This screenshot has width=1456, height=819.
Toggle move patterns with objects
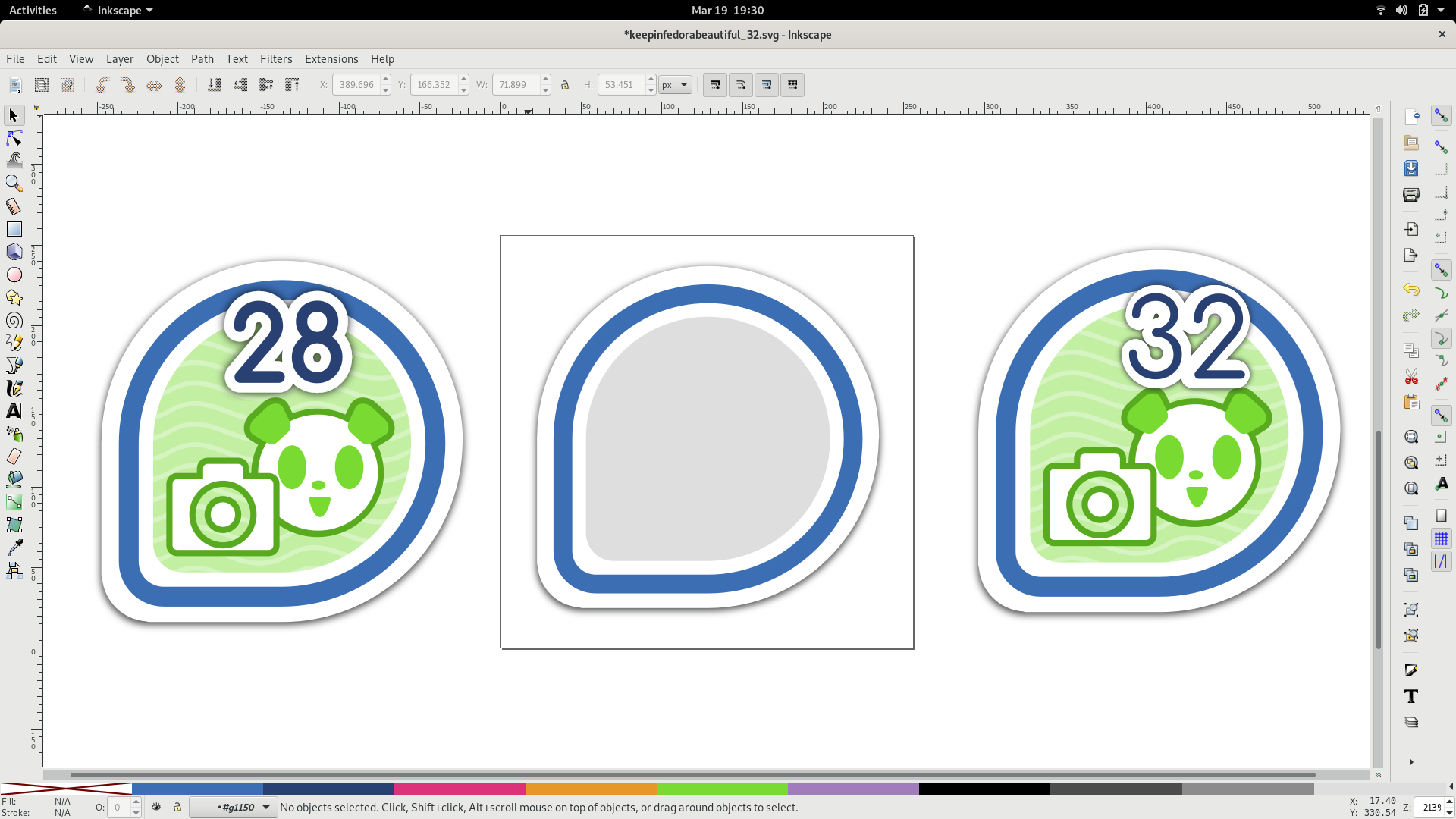[792, 85]
